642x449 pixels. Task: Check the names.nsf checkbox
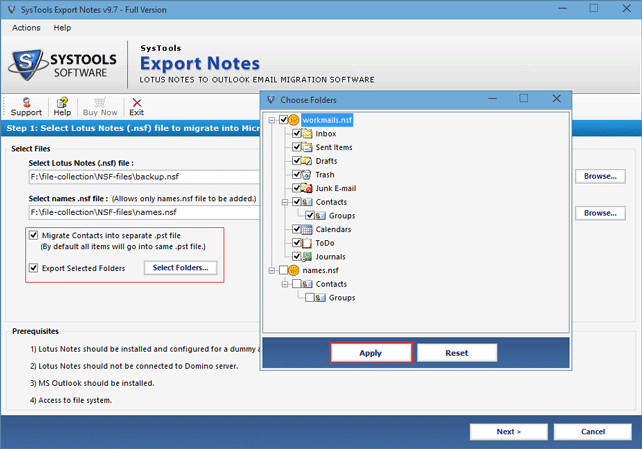point(283,270)
